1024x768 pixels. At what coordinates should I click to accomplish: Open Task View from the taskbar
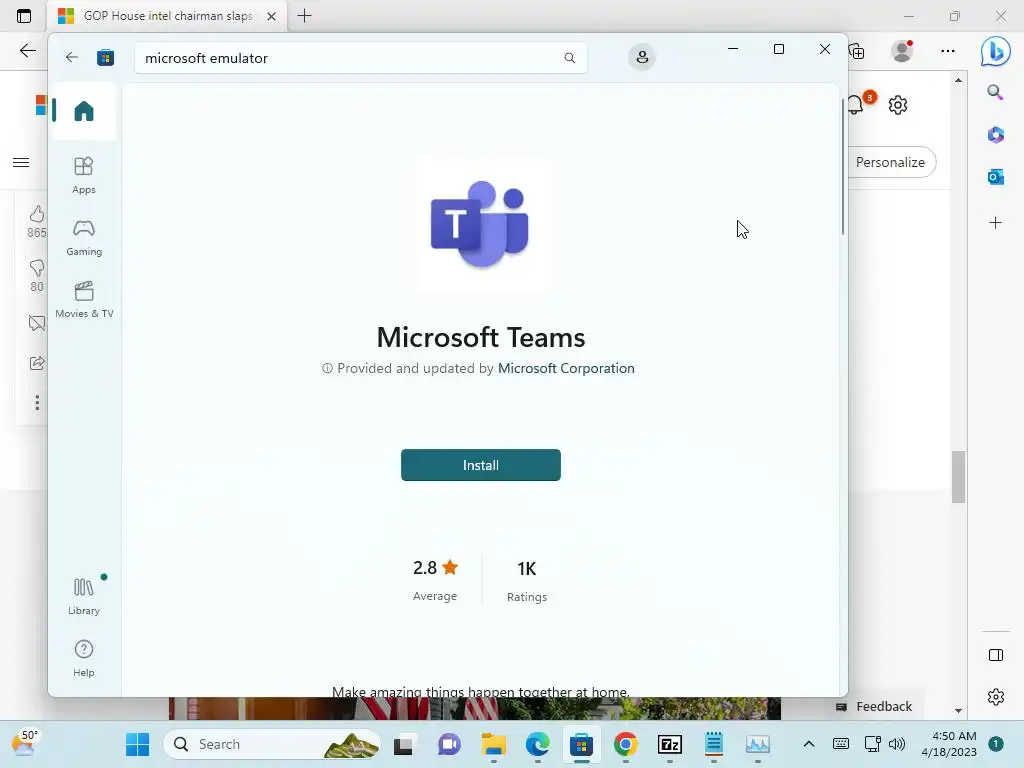pos(403,744)
